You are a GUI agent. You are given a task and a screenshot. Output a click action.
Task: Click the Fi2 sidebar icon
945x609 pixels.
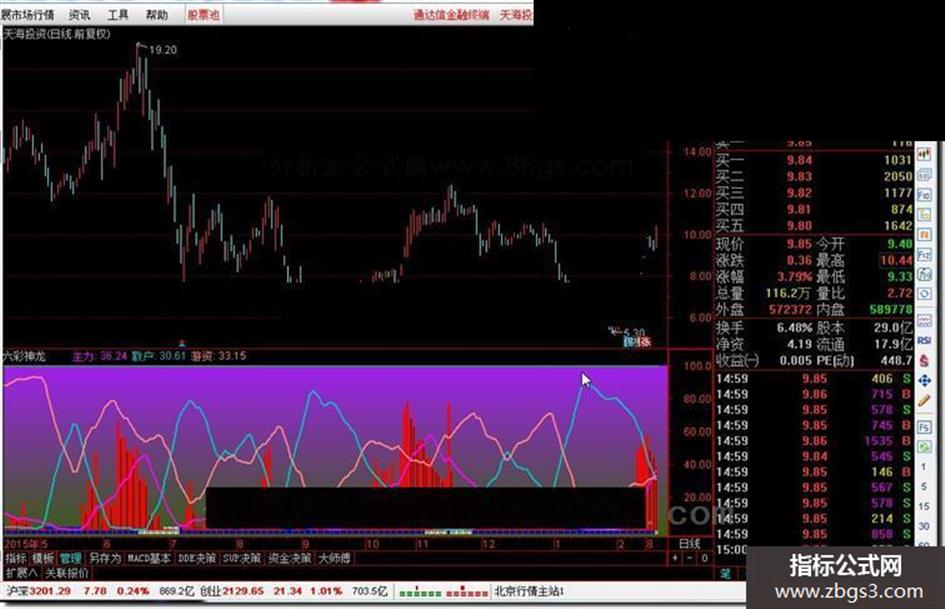click(x=924, y=254)
